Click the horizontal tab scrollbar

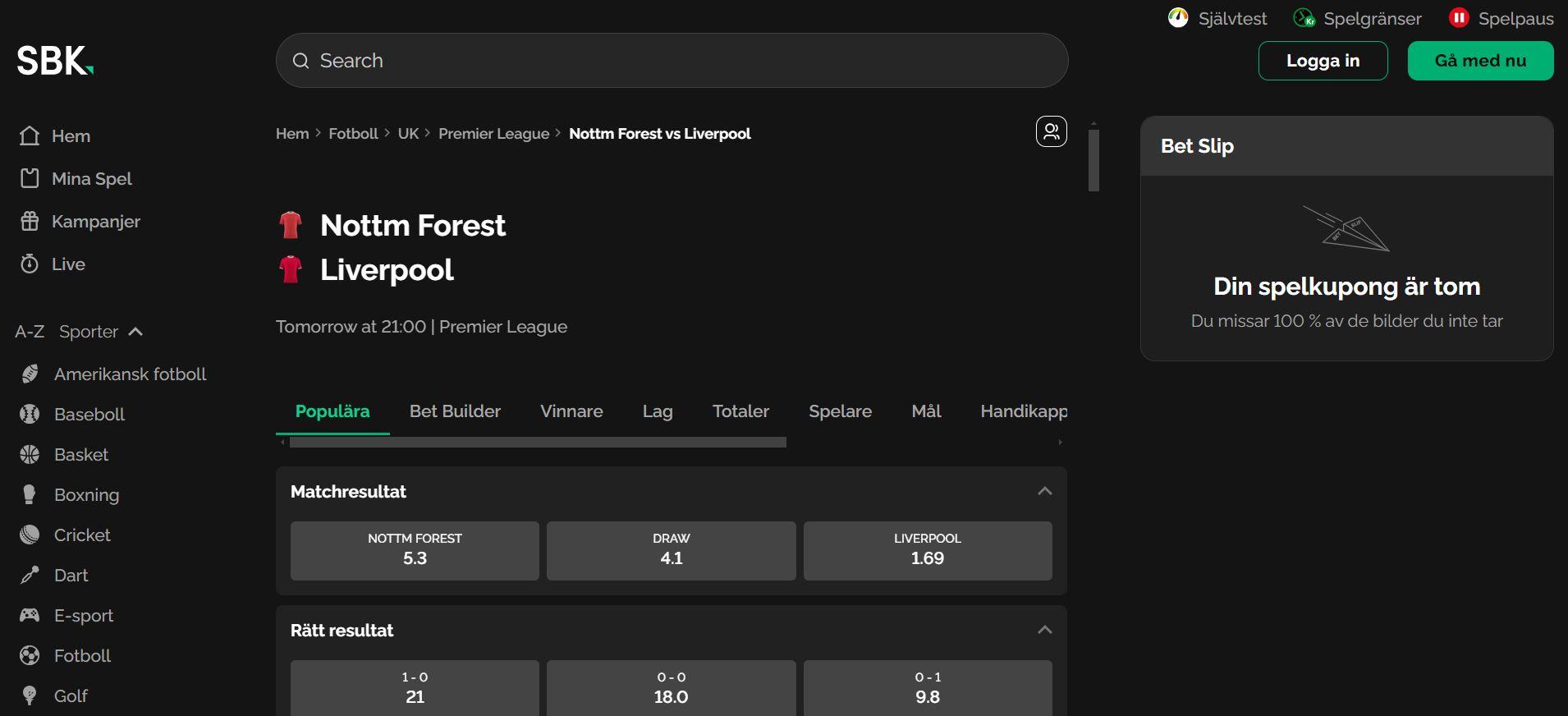[538, 443]
